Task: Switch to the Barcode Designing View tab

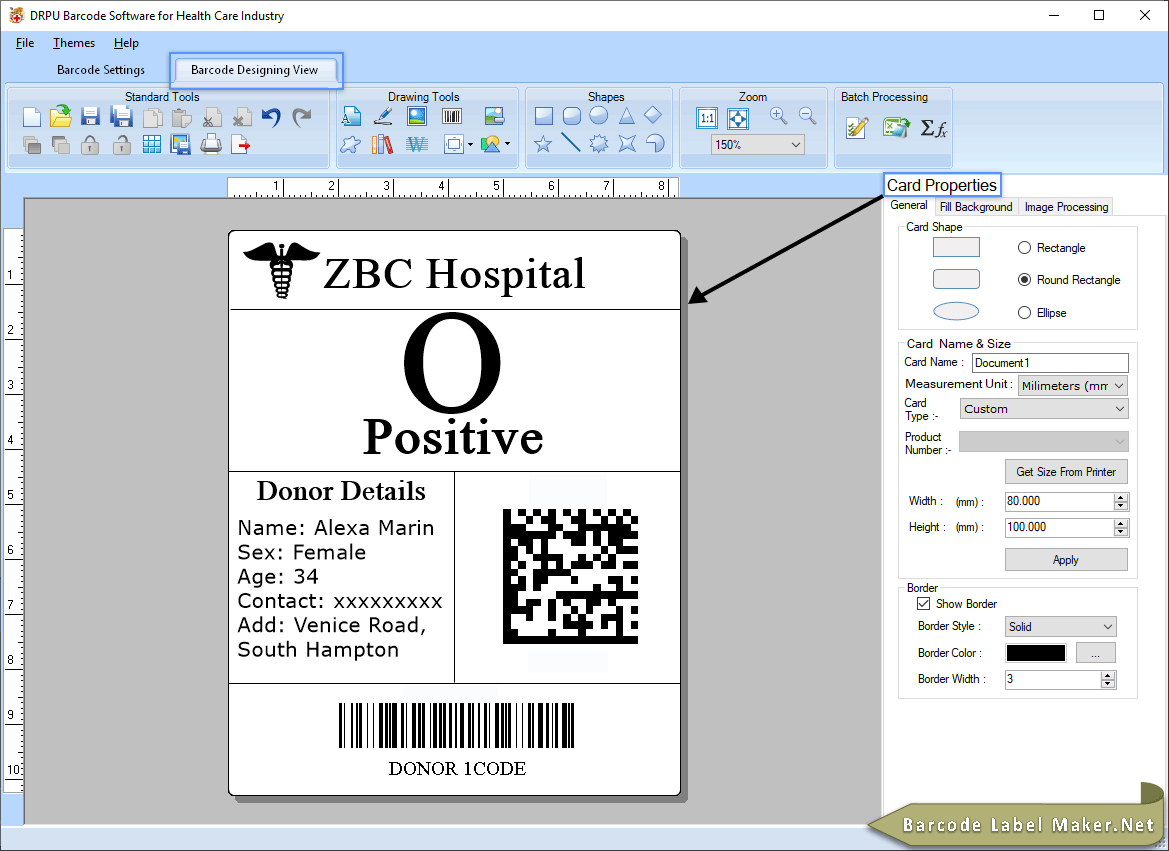Action: click(254, 70)
